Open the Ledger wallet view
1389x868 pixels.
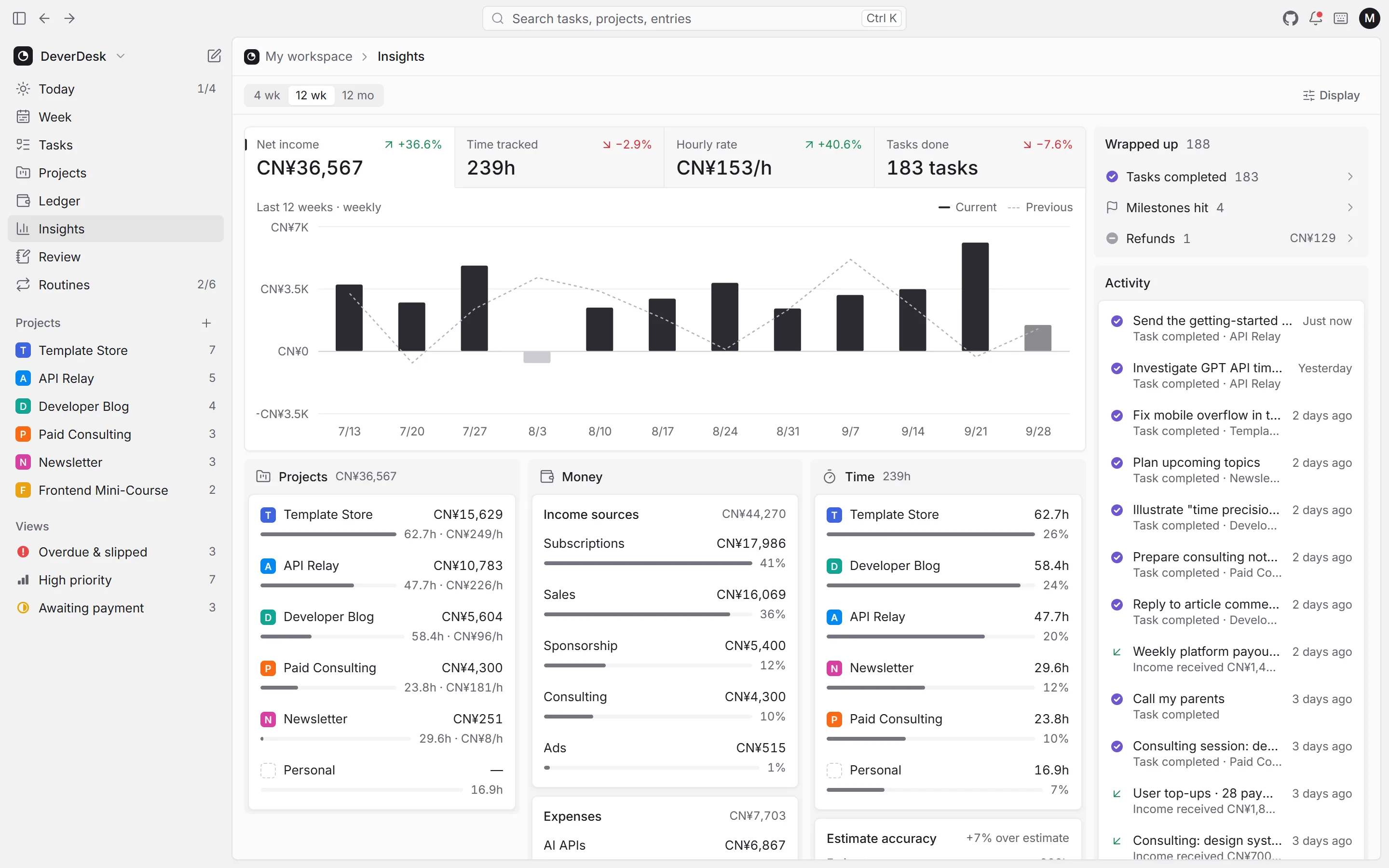click(x=115, y=200)
